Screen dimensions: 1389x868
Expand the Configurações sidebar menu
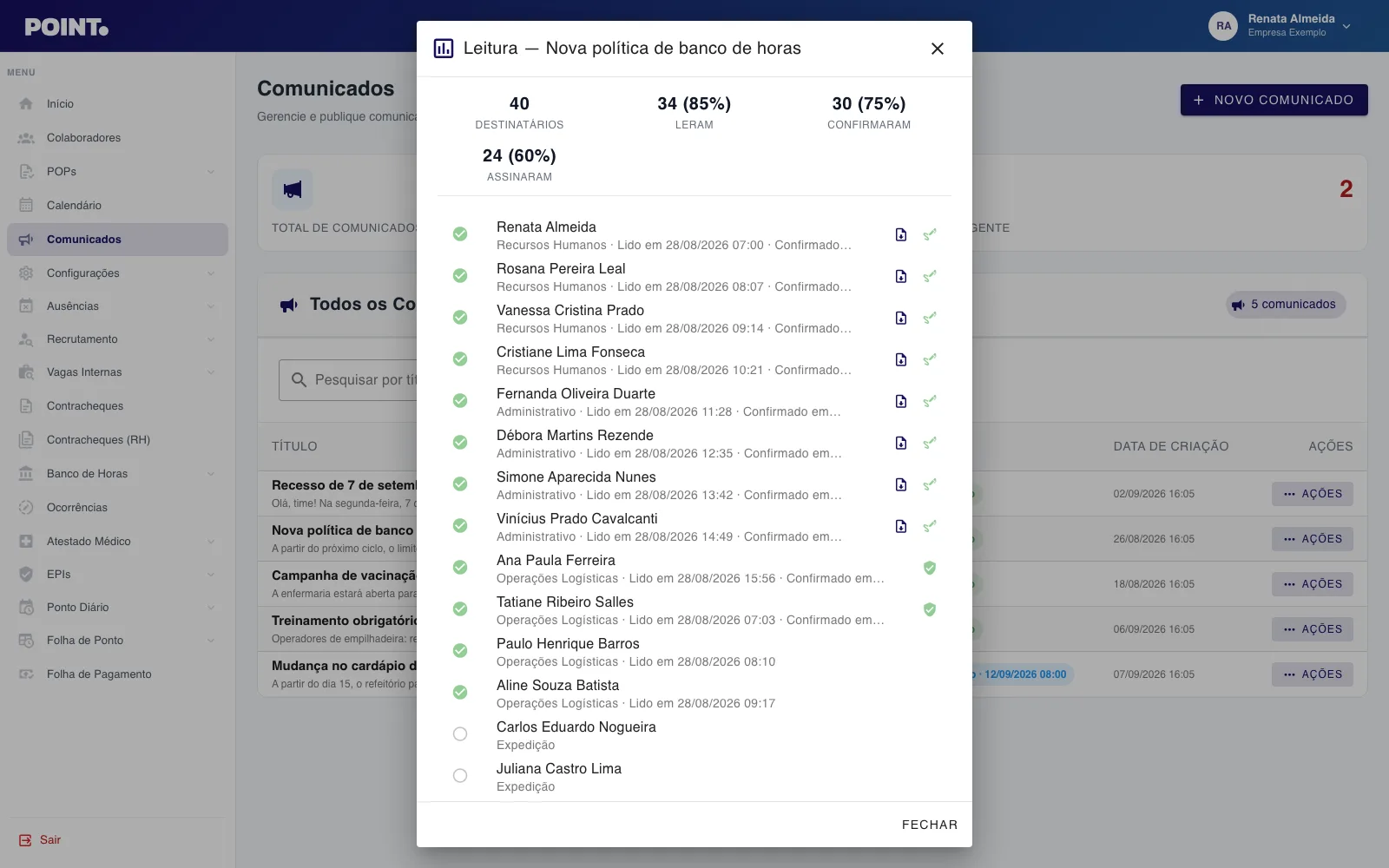click(x=117, y=273)
